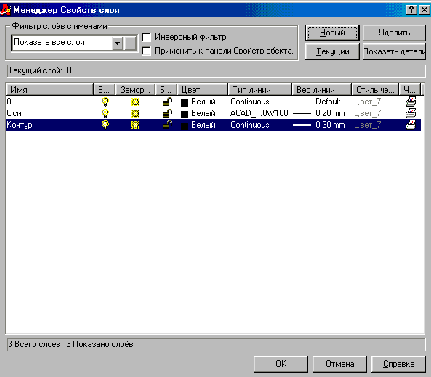Click black color swatch of layer Оси
This screenshot has height=377, width=431.
[184, 114]
